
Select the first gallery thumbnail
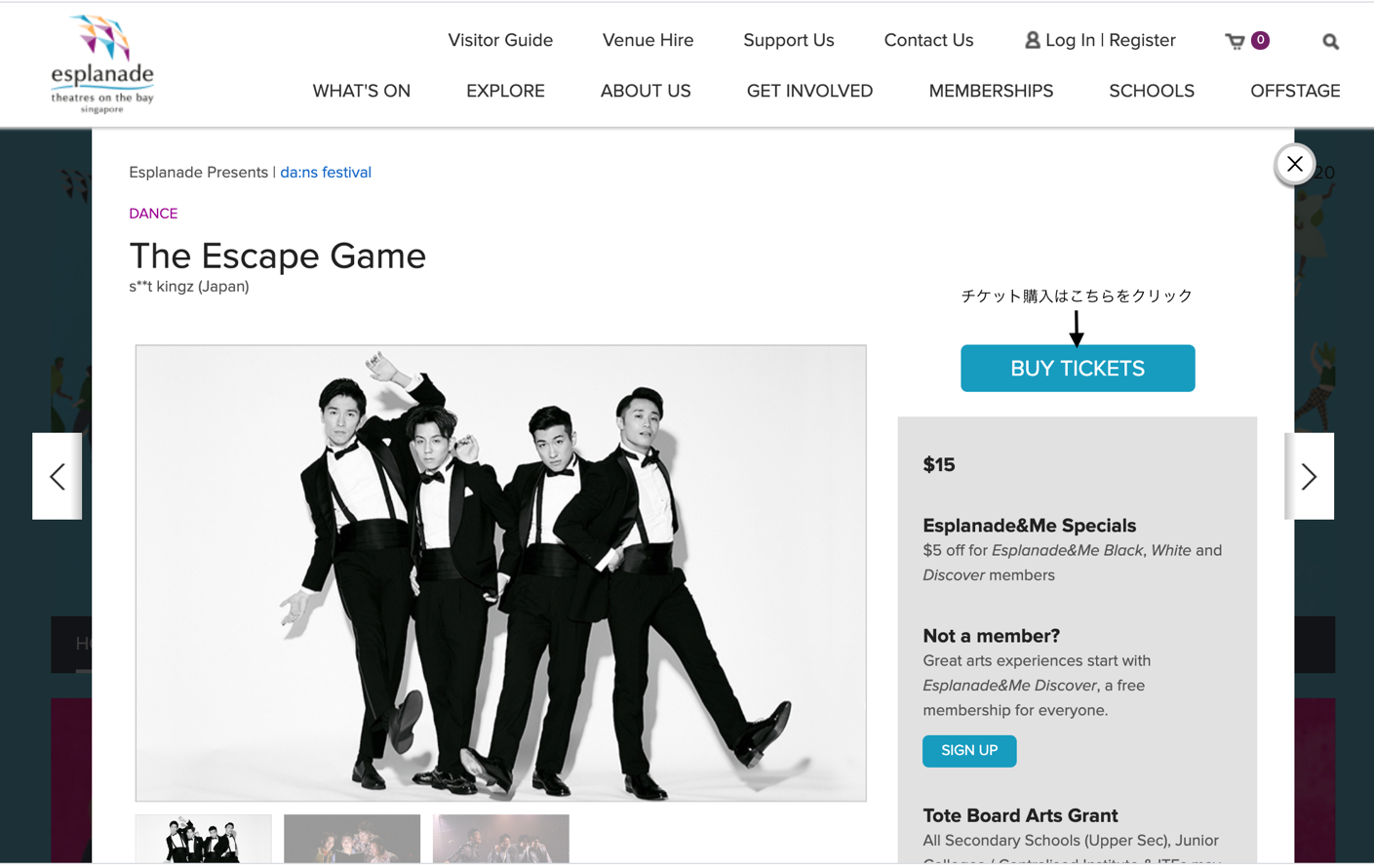(x=204, y=839)
